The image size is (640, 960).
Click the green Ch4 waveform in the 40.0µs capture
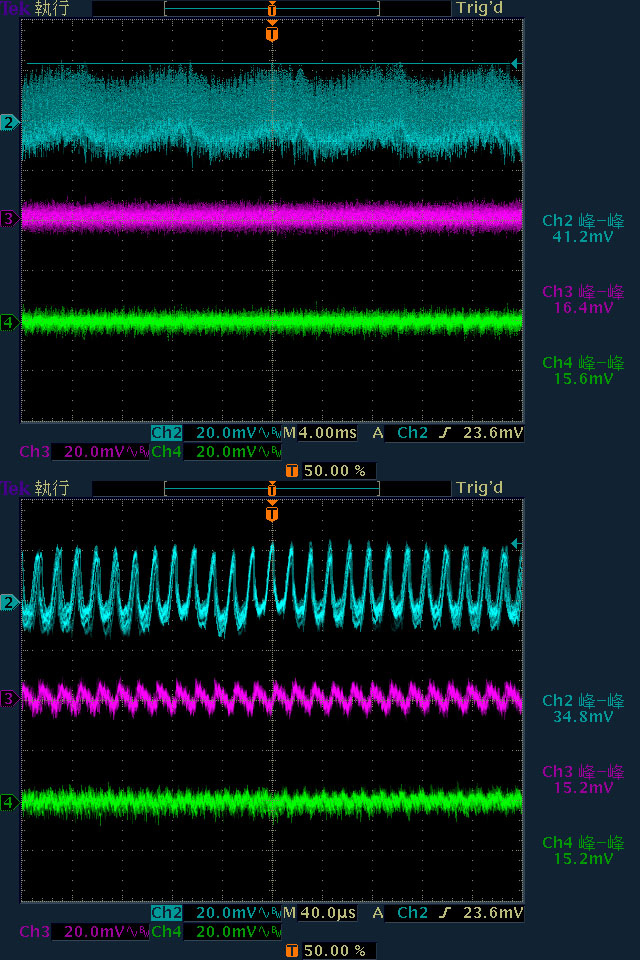(272, 802)
